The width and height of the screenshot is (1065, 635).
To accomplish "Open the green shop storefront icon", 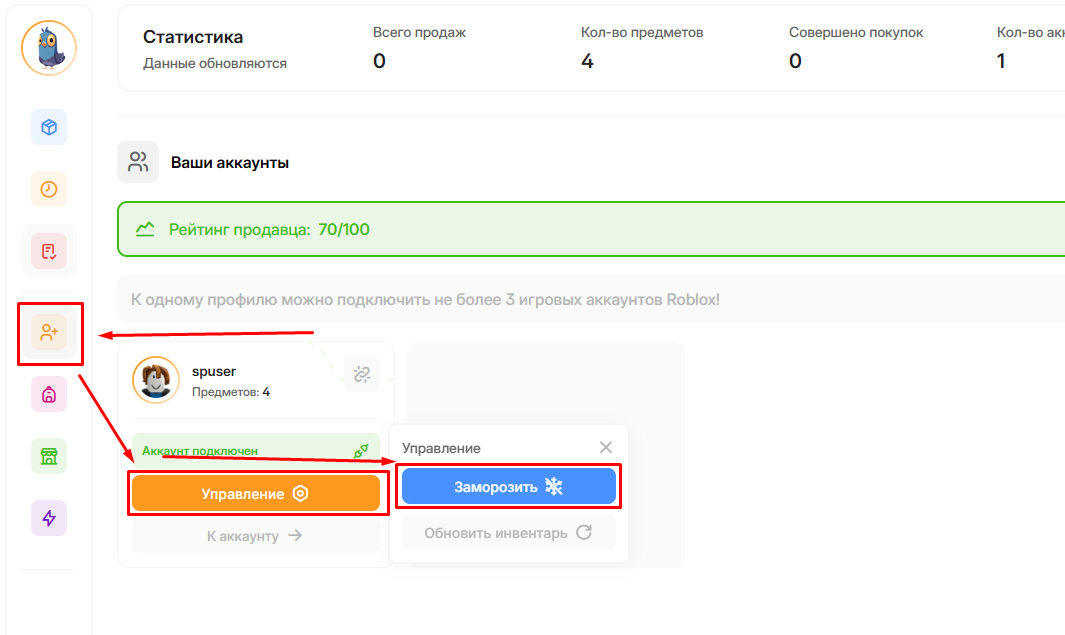I will point(49,456).
